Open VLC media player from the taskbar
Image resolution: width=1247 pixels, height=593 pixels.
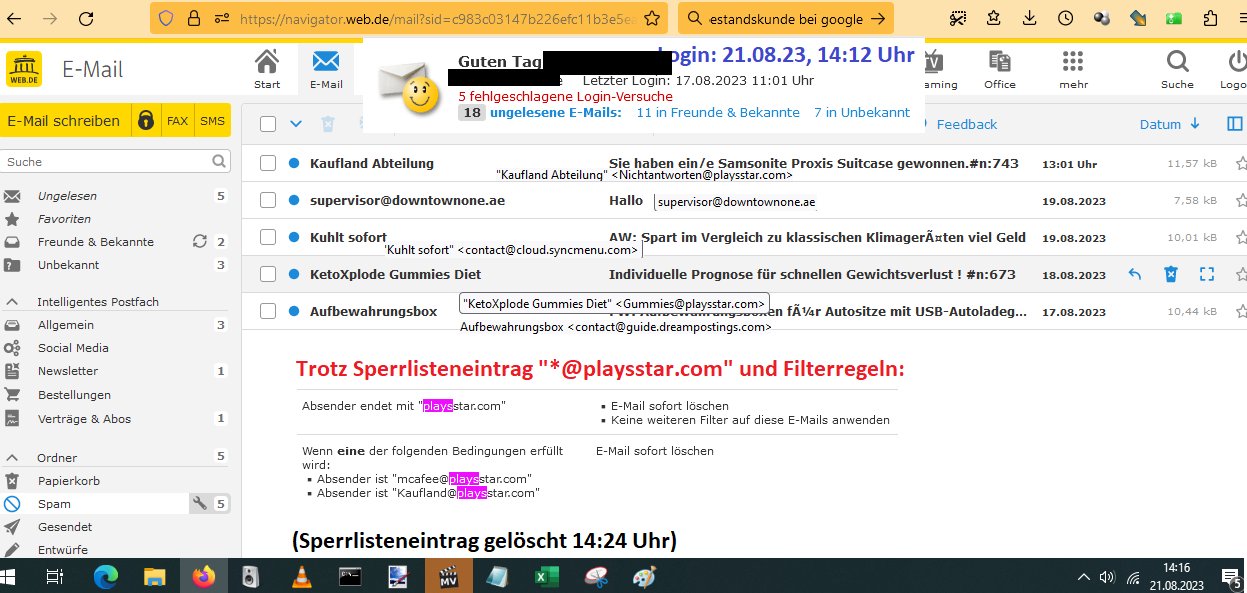pyautogui.click(x=300, y=576)
